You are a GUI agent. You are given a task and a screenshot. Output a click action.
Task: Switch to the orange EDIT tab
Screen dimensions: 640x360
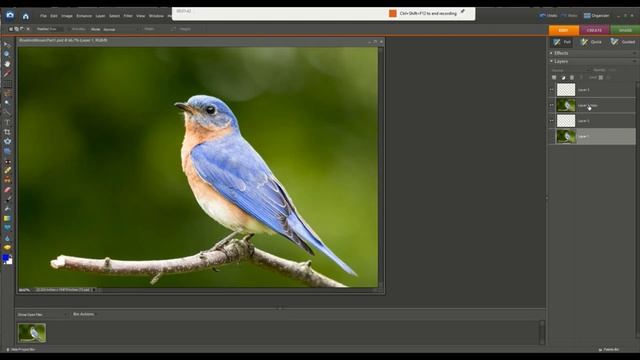564,30
